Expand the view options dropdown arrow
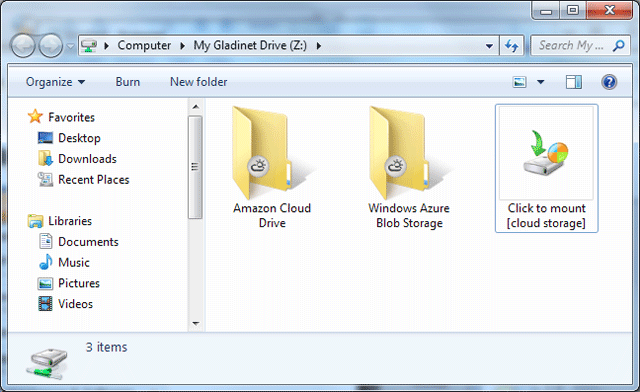Viewport: 640px width, 392px height. coord(540,82)
